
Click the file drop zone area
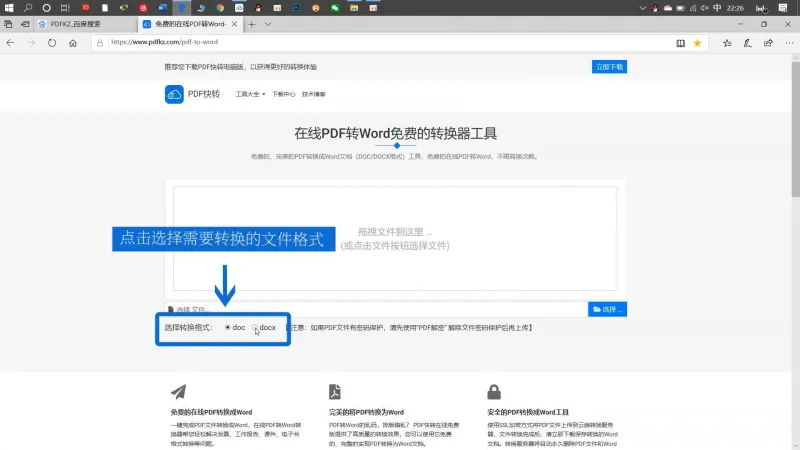pyautogui.click(x=395, y=238)
